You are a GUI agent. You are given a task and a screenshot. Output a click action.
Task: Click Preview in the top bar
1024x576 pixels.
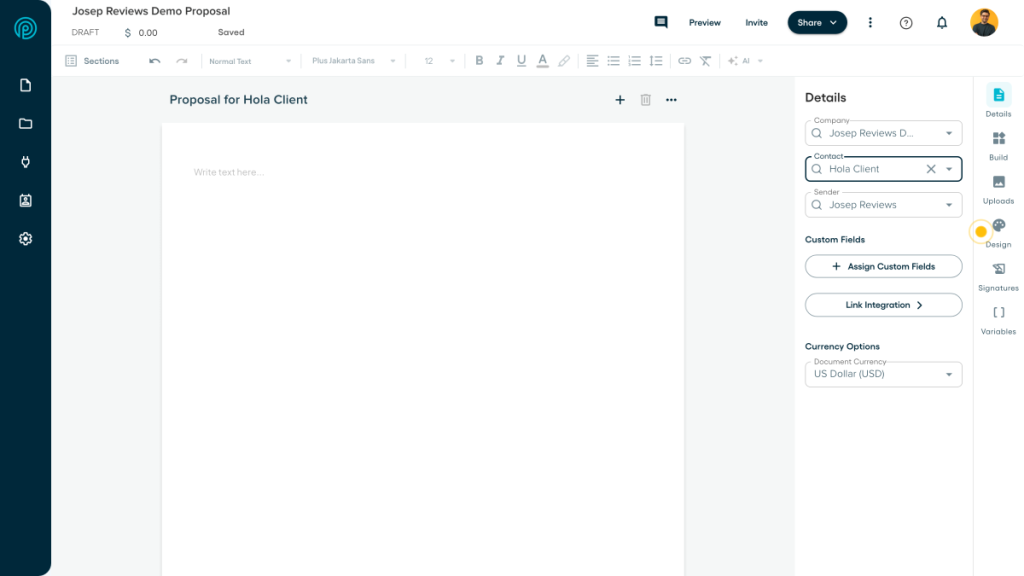[705, 23]
